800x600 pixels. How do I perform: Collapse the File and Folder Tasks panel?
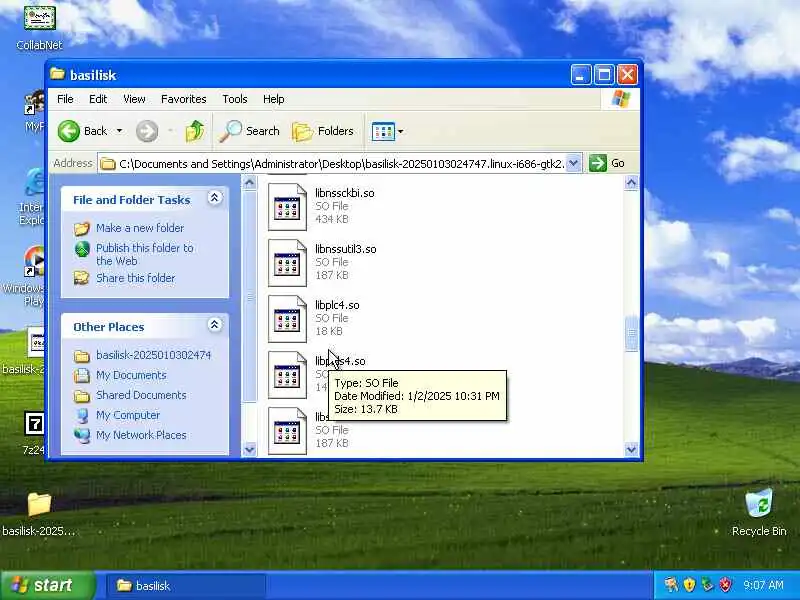[x=215, y=198]
